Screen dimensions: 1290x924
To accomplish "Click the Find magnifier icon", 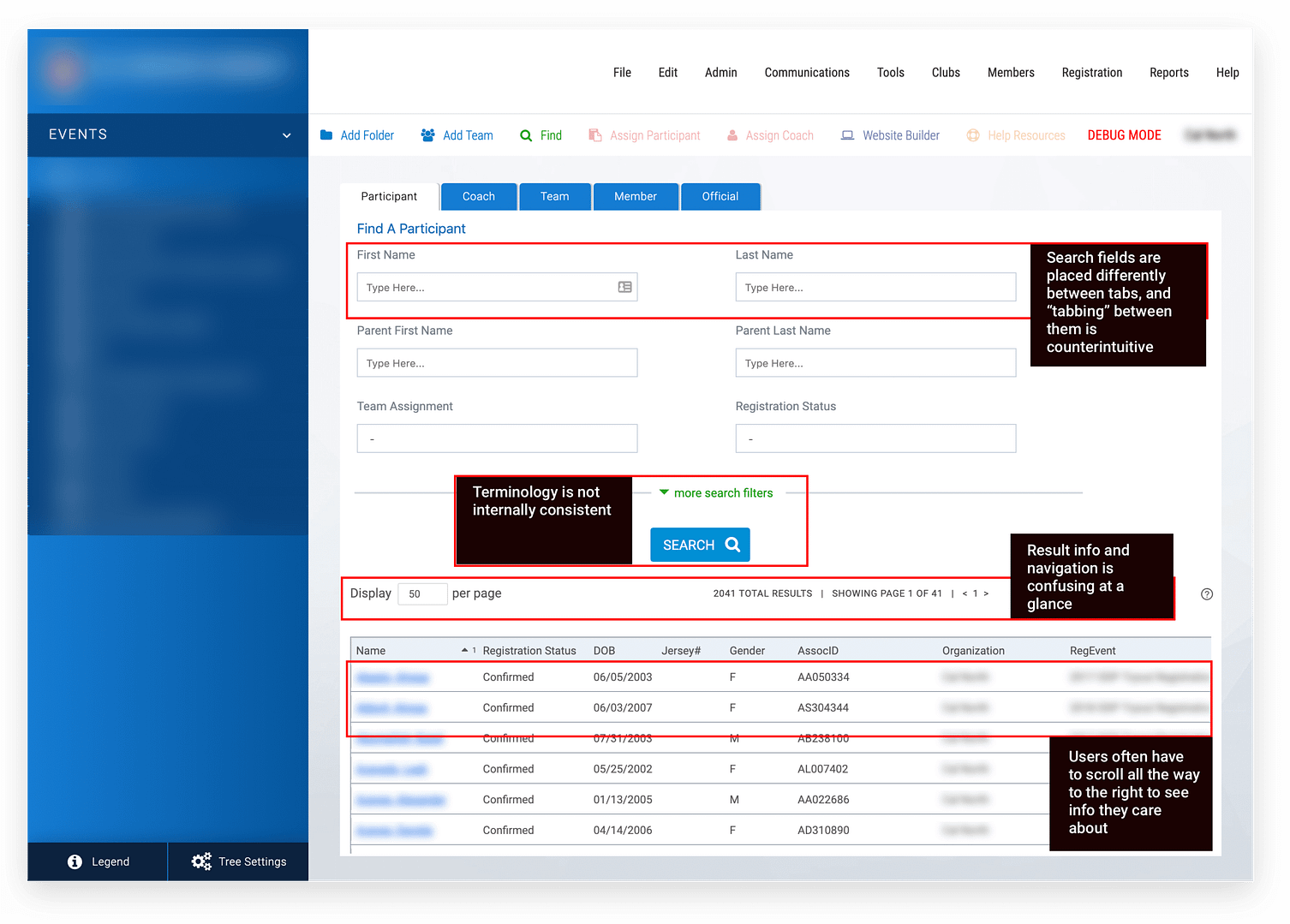I will [526, 135].
